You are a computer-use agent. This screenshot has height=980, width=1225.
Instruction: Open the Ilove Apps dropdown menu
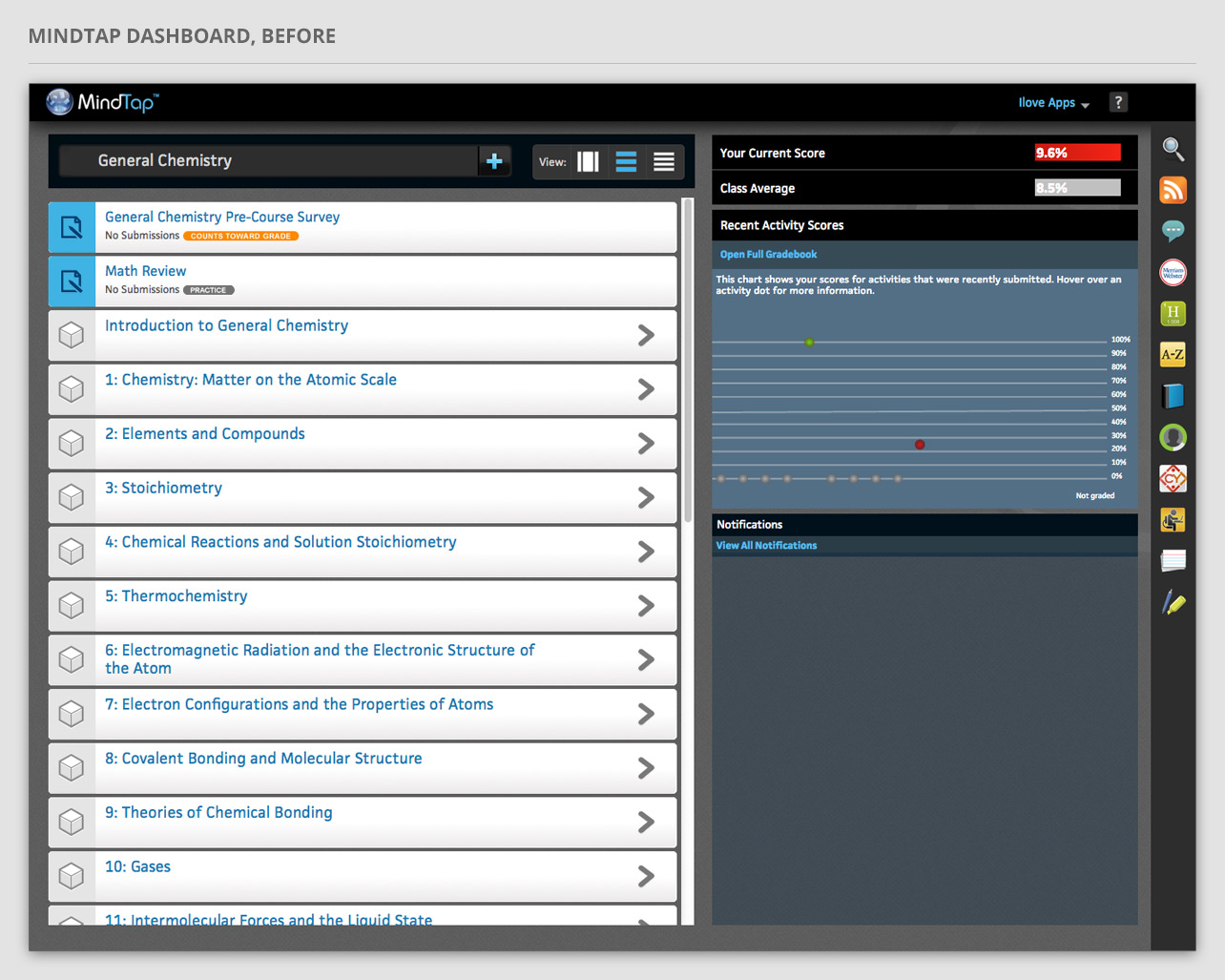[1053, 103]
